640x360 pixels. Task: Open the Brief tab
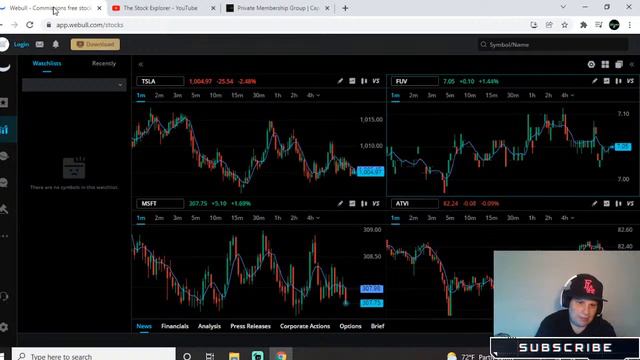tap(378, 326)
